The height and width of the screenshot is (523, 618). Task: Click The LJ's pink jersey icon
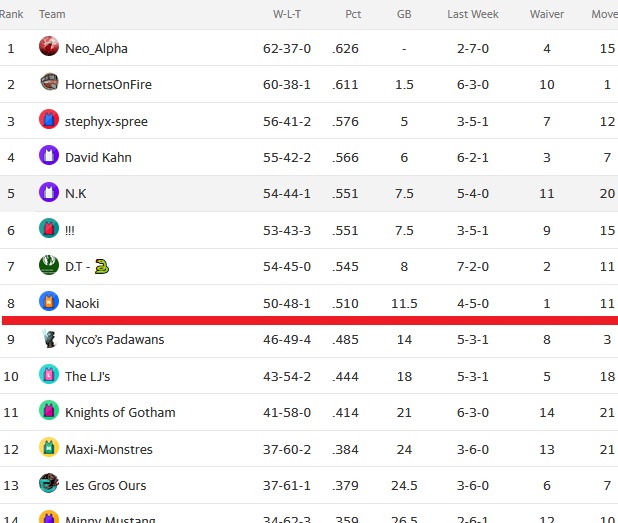(x=49, y=374)
